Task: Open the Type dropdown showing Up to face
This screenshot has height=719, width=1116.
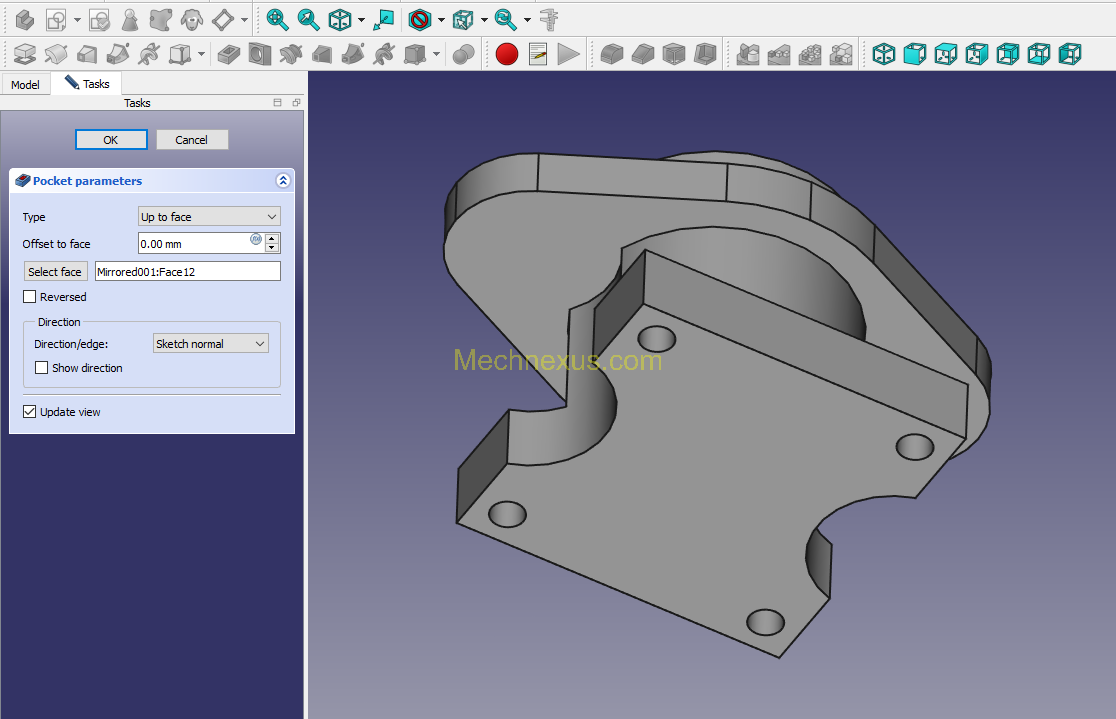Action: coord(209,216)
